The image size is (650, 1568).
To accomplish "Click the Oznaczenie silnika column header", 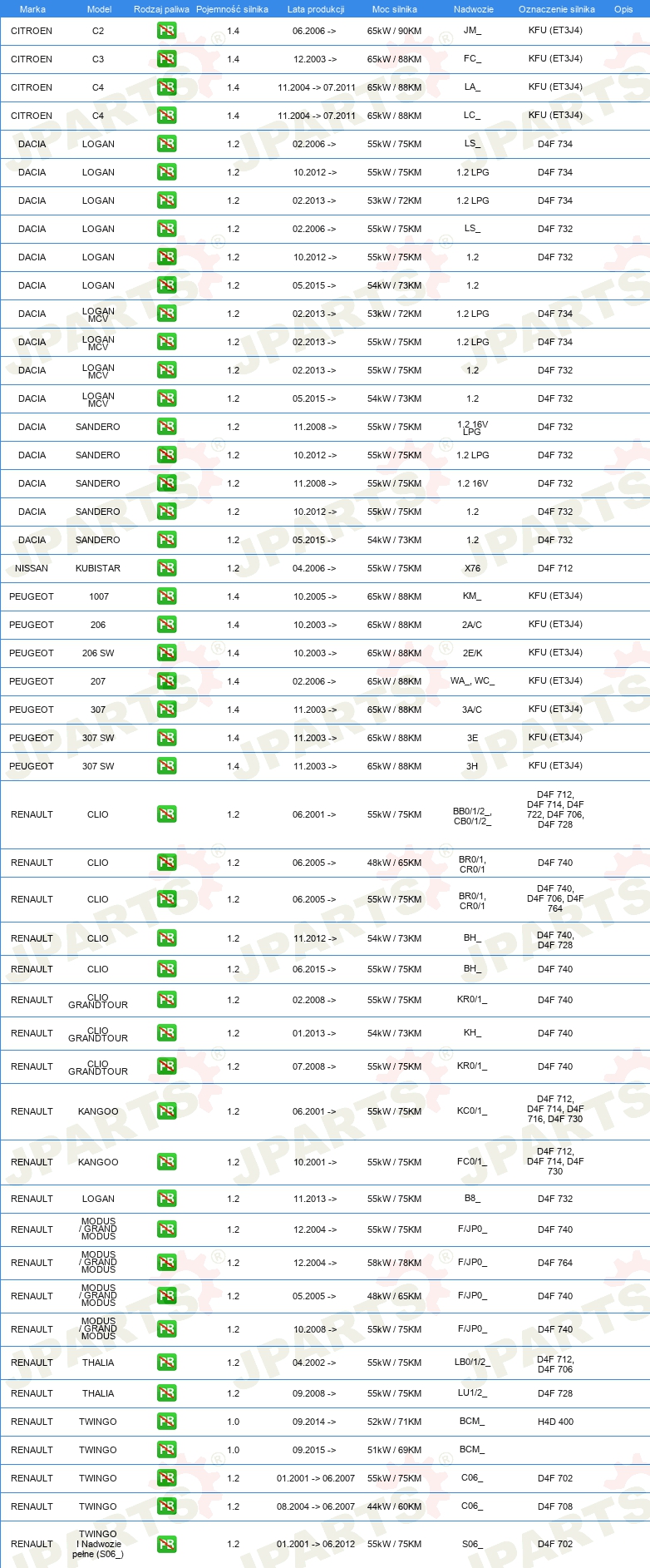I will pos(557,9).
